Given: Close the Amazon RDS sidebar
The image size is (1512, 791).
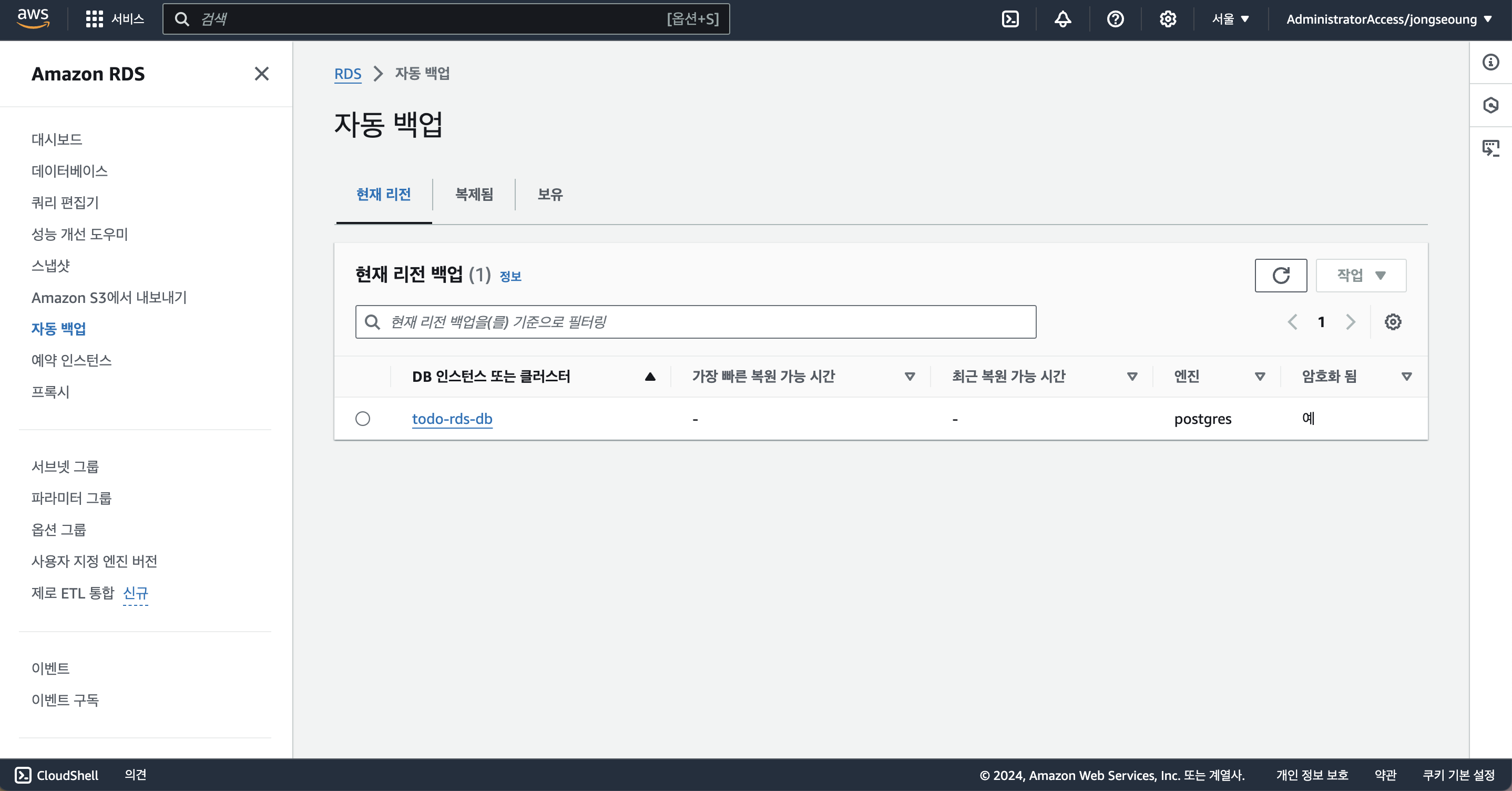Looking at the screenshot, I should tap(261, 74).
